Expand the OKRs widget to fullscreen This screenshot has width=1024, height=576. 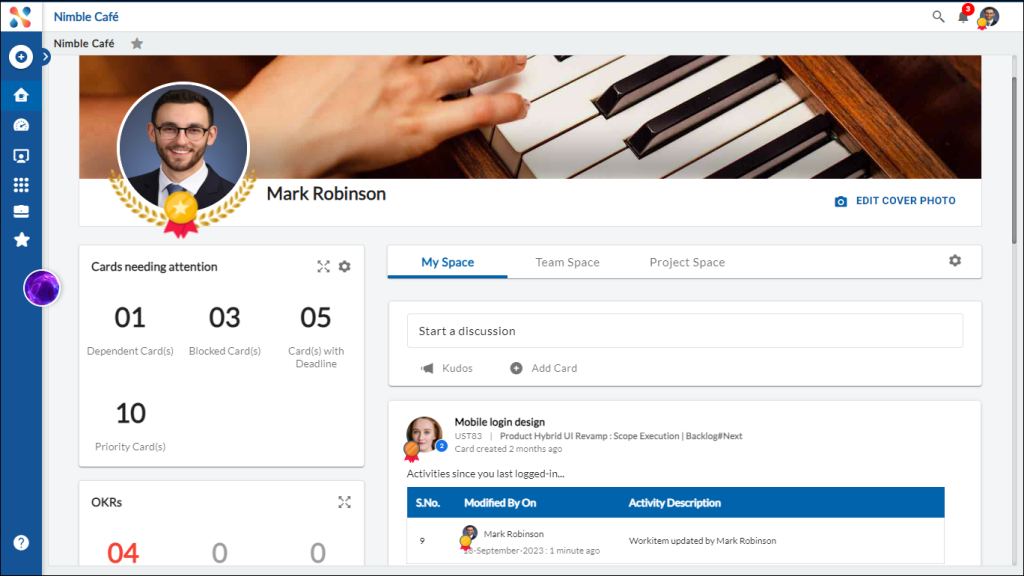[x=345, y=502]
